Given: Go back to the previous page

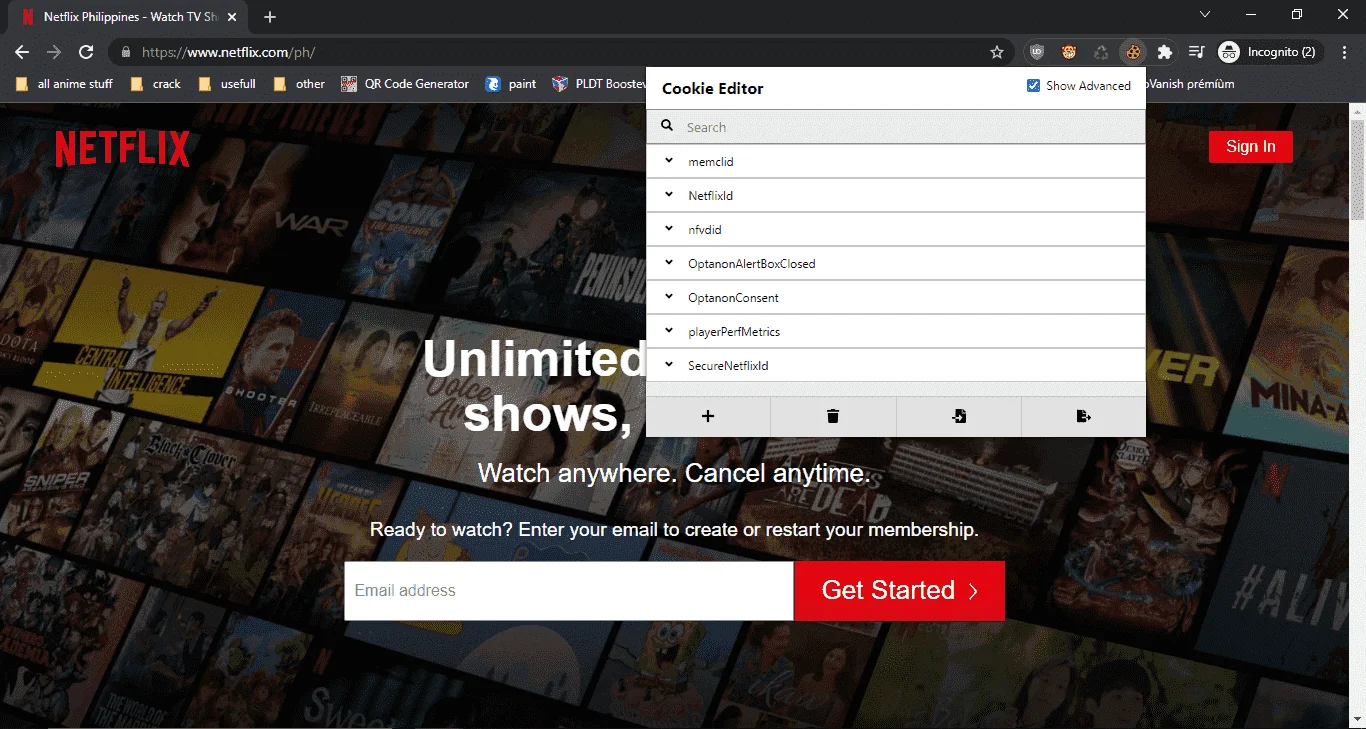Looking at the screenshot, I should [22, 52].
